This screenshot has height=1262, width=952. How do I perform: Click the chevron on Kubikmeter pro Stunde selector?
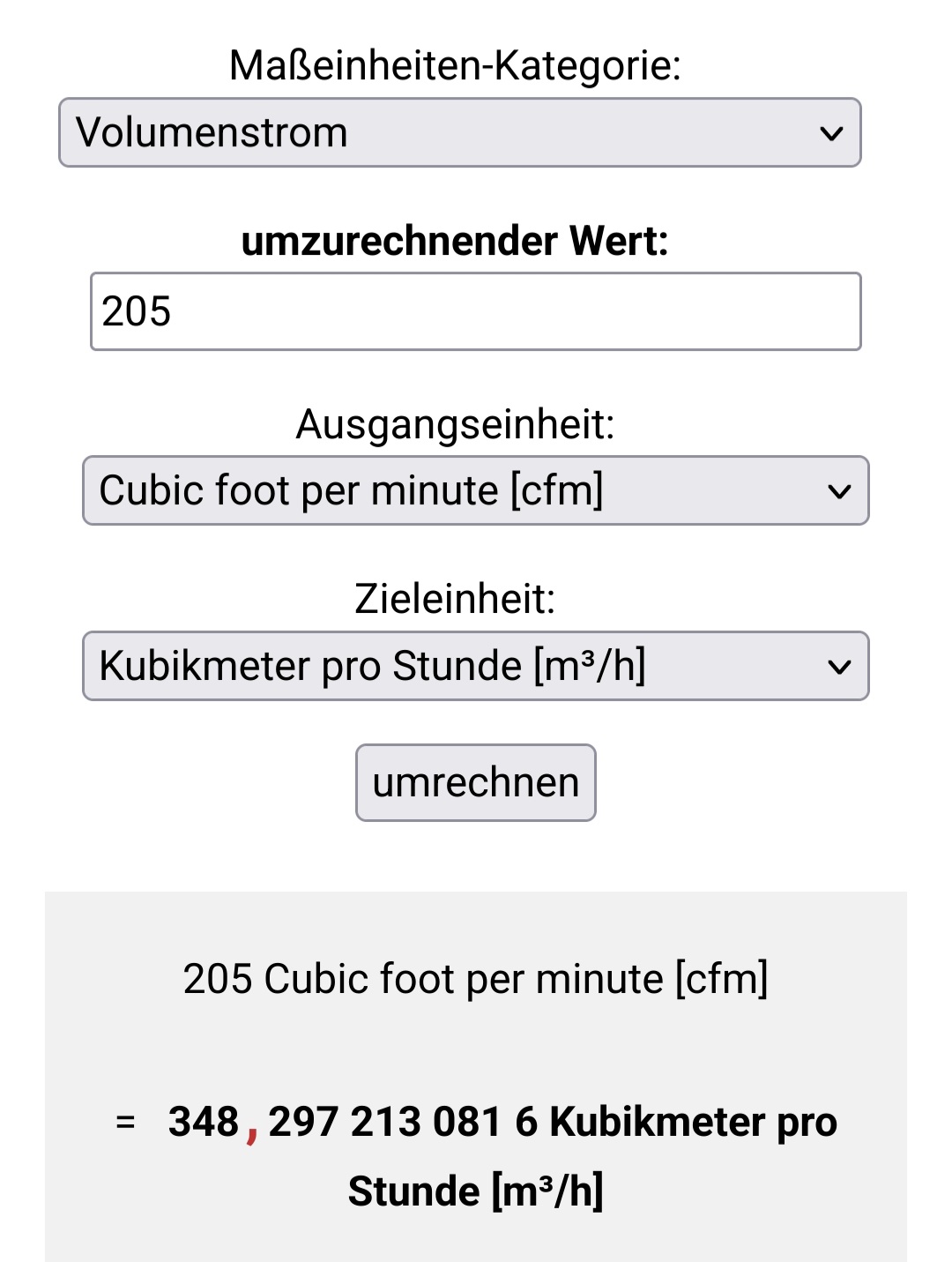pyautogui.click(x=839, y=667)
